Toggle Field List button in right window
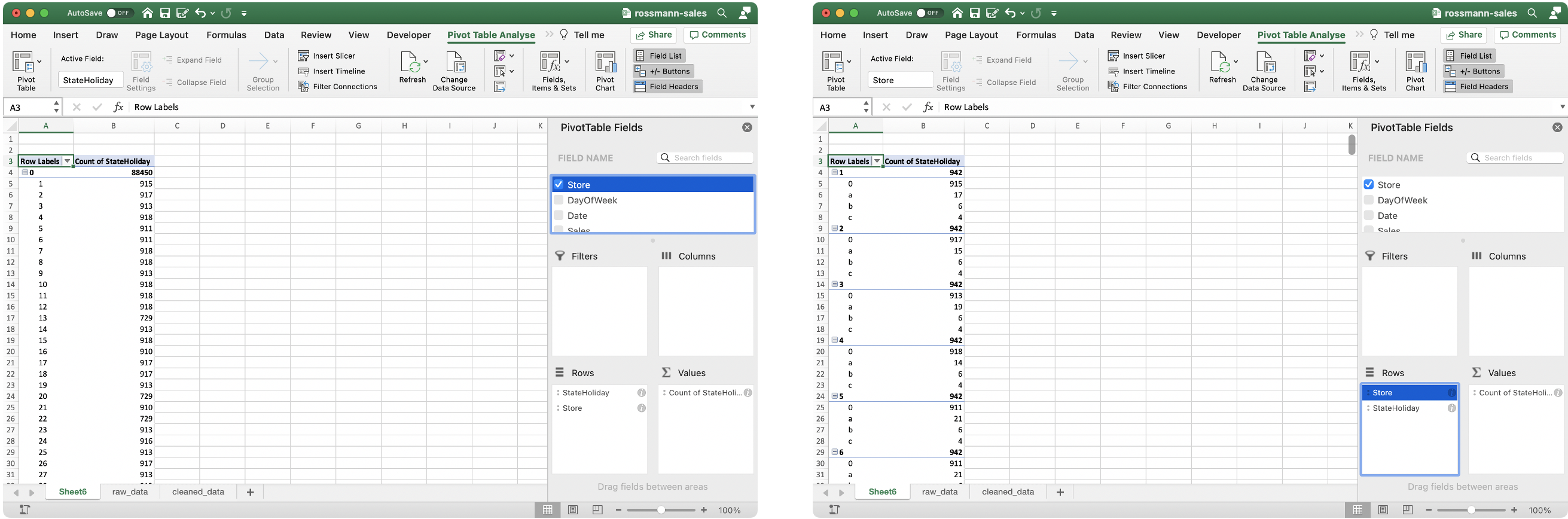 point(1469,56)
